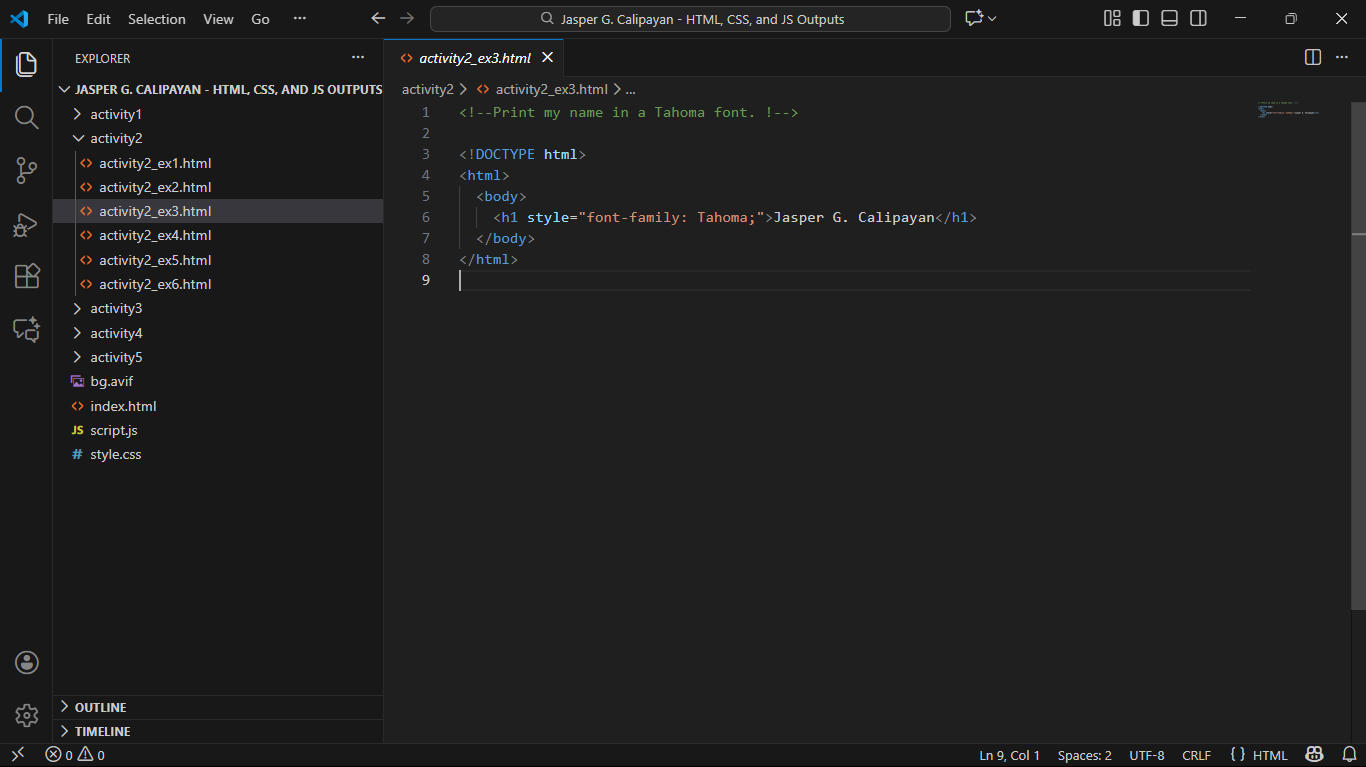This screenshot has height=767, width=1366.
Task: Open the Manage gear settings icon
Action: pyautogui.click(x=26, y=715)
